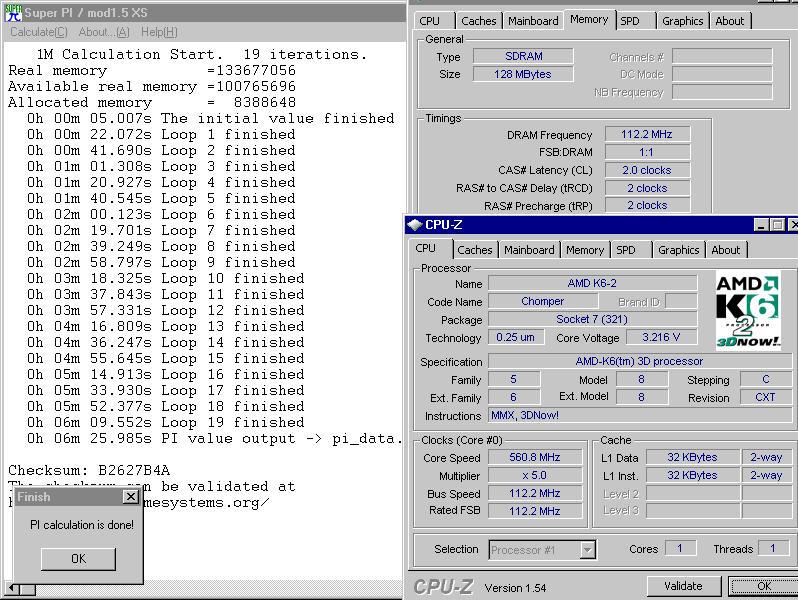The image size is (798, 600).
Task: Open the Processor #1 selection dropdown
Action: point(587,550)
